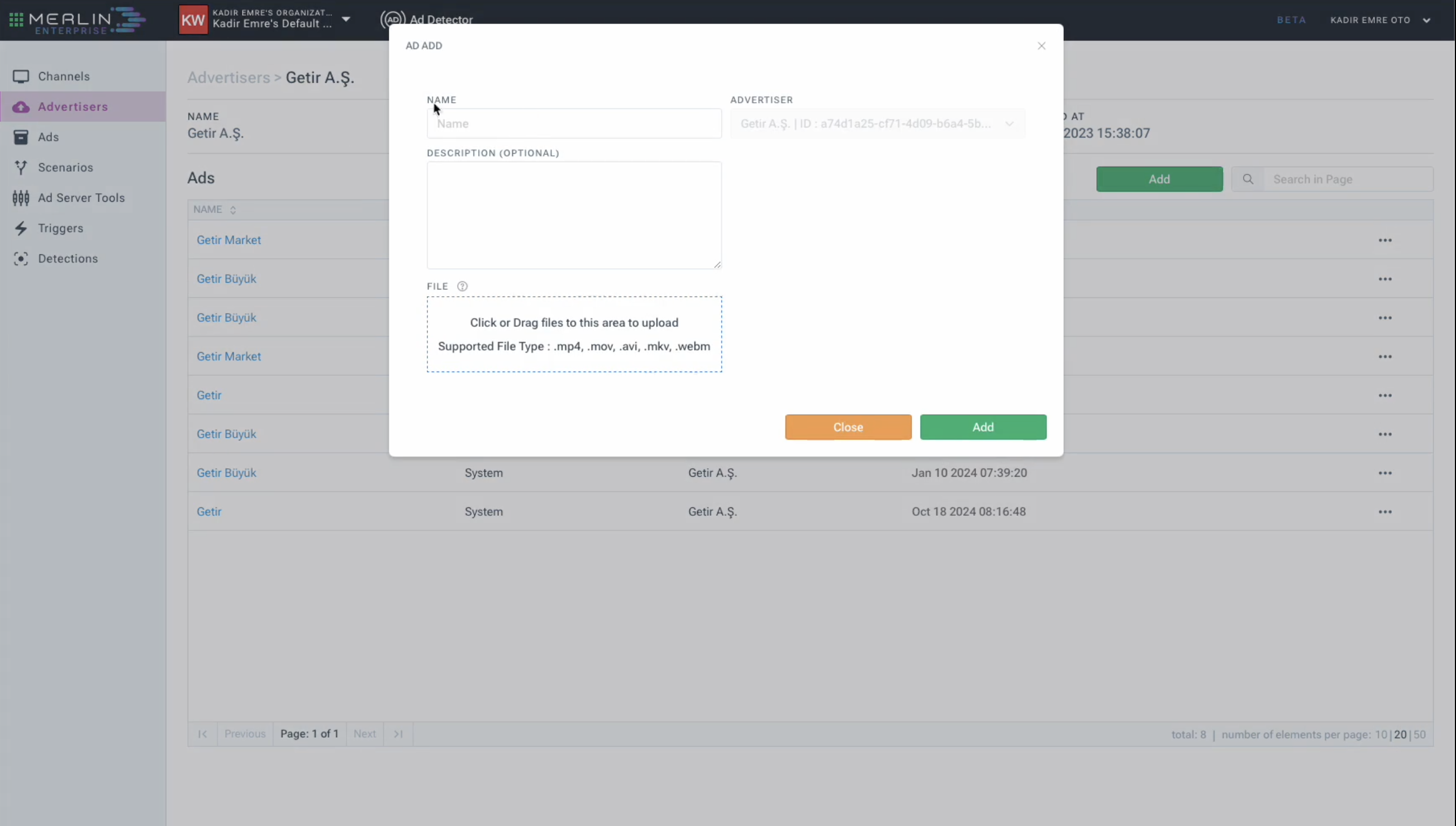Open more options for first Getir Market row

point(1385,240)
